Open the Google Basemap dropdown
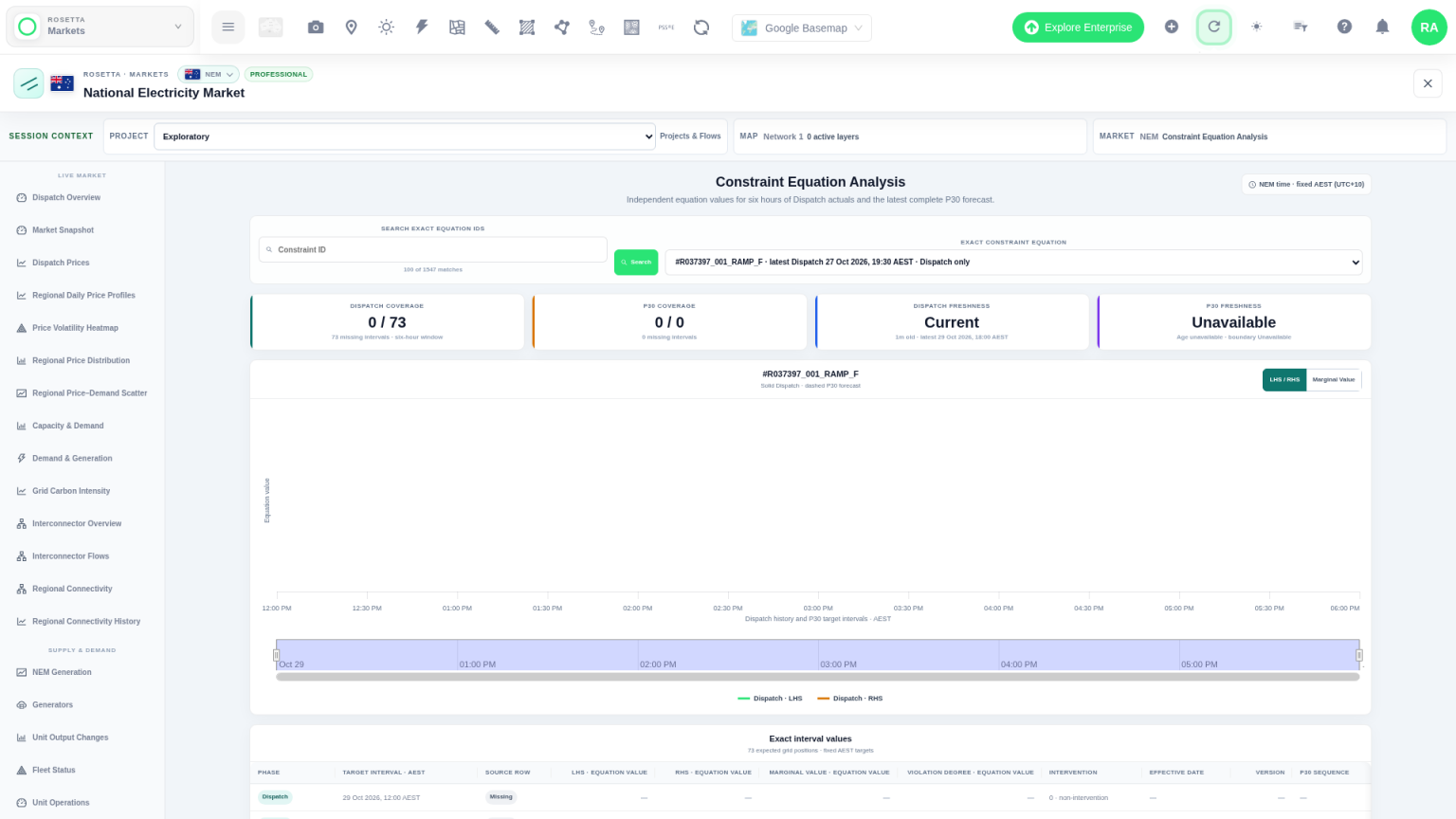Viewport: 1456px width, 819px height. click(802, 27)
